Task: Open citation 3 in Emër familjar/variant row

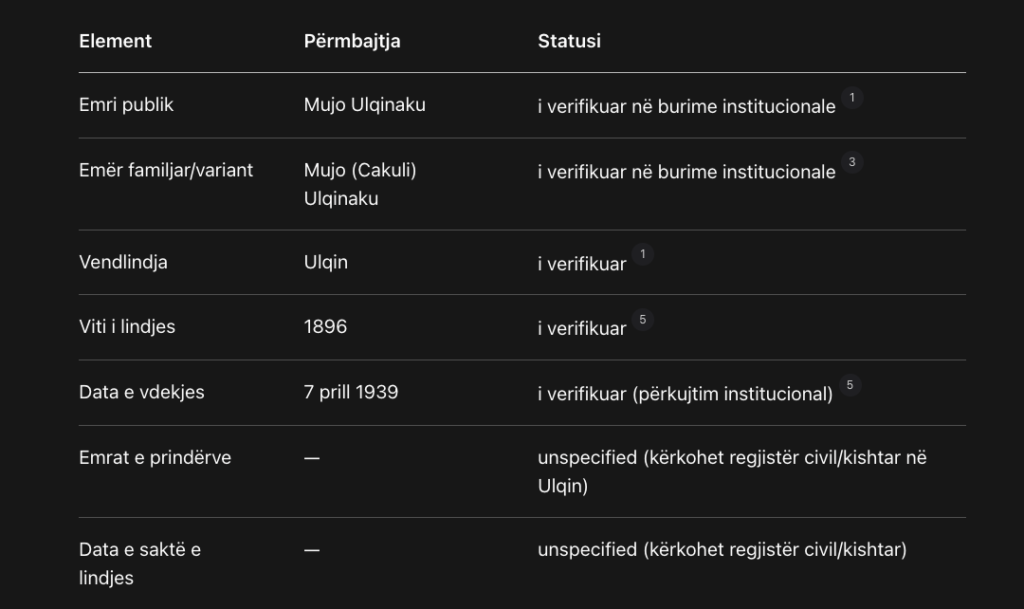Action: click(852, 162)
